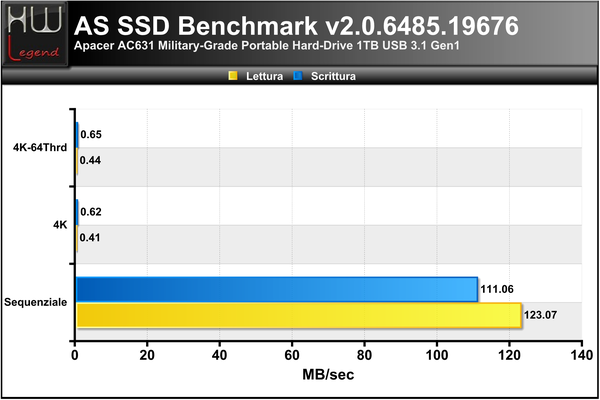This screenshot has height=400, width=600.
Task: Click the 80 axis tick label
Action: point(364,355)
